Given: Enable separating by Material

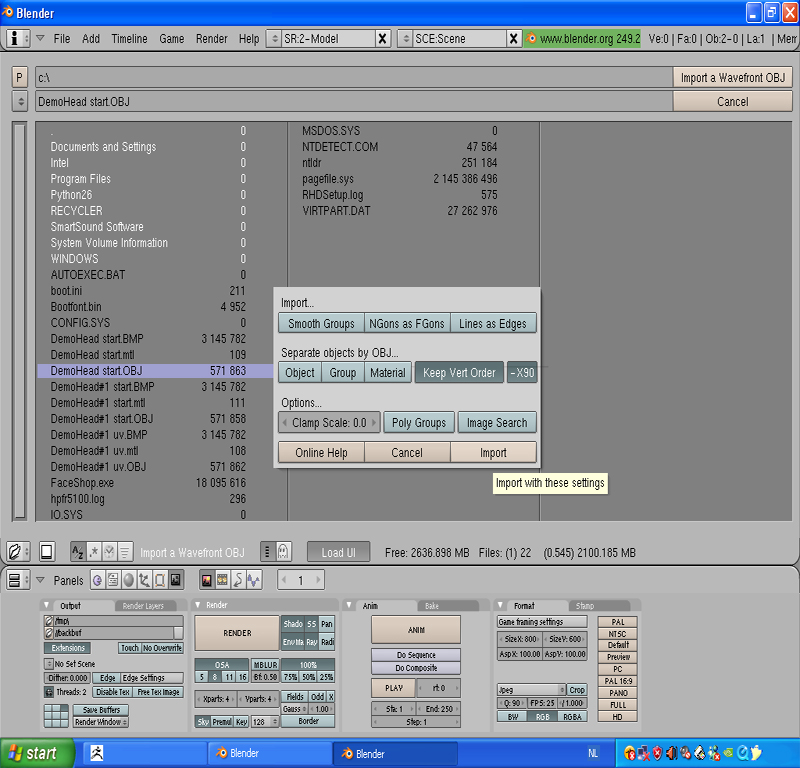Looking at the screenshot, I should click(388, 373).
